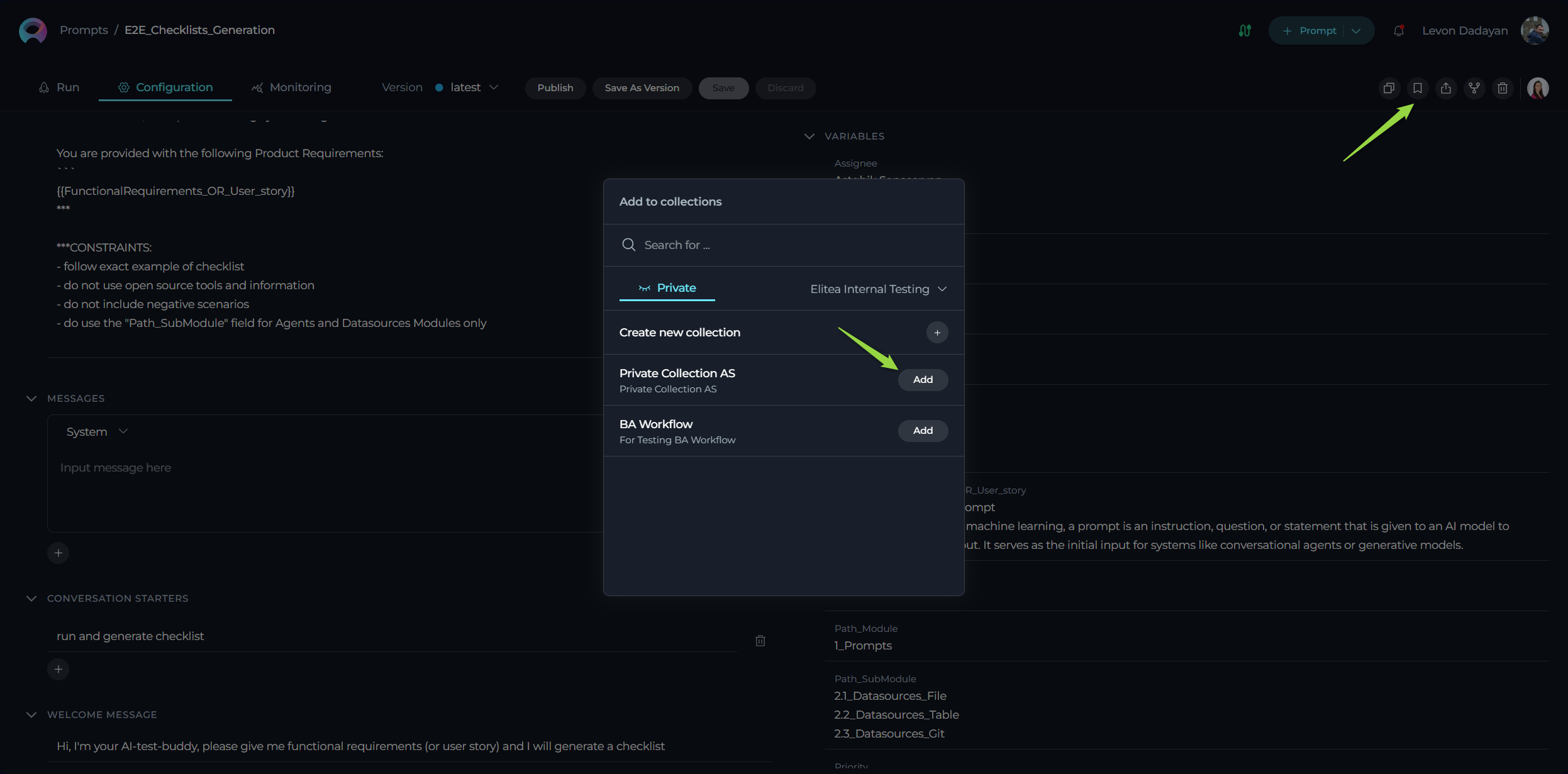Open the Elitea Internal Testing dropdown
The width and height of the screenshot is (1568, 774).
pos(877,289)
